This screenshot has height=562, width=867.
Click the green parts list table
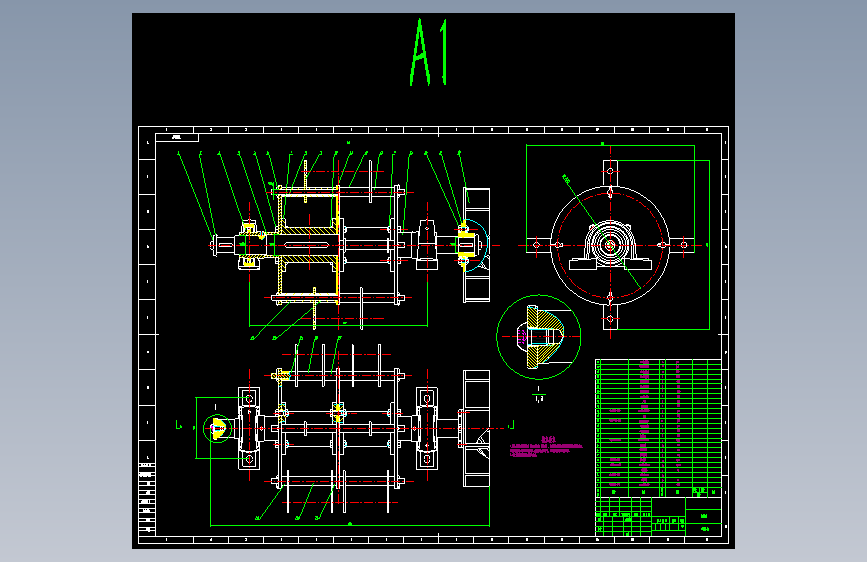tap(658, 428)
